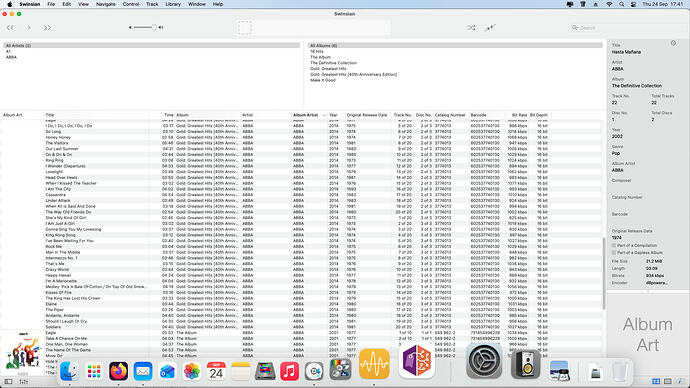Open Spotlight search in the menu bar
690x388 pixels.
click(621, 4)
